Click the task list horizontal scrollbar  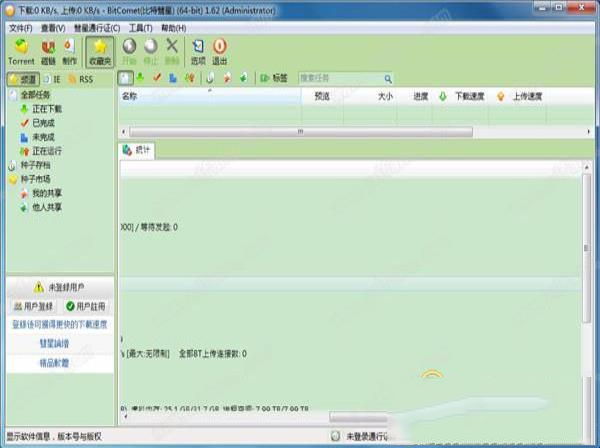point(300,132)
